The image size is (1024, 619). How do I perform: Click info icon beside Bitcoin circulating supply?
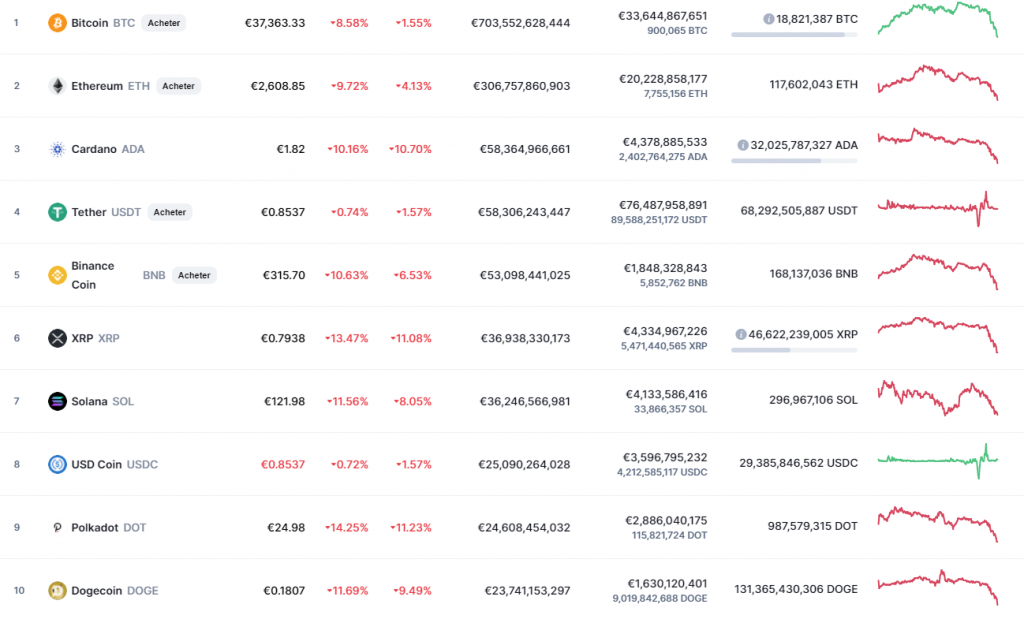click(x=768, y=19)
